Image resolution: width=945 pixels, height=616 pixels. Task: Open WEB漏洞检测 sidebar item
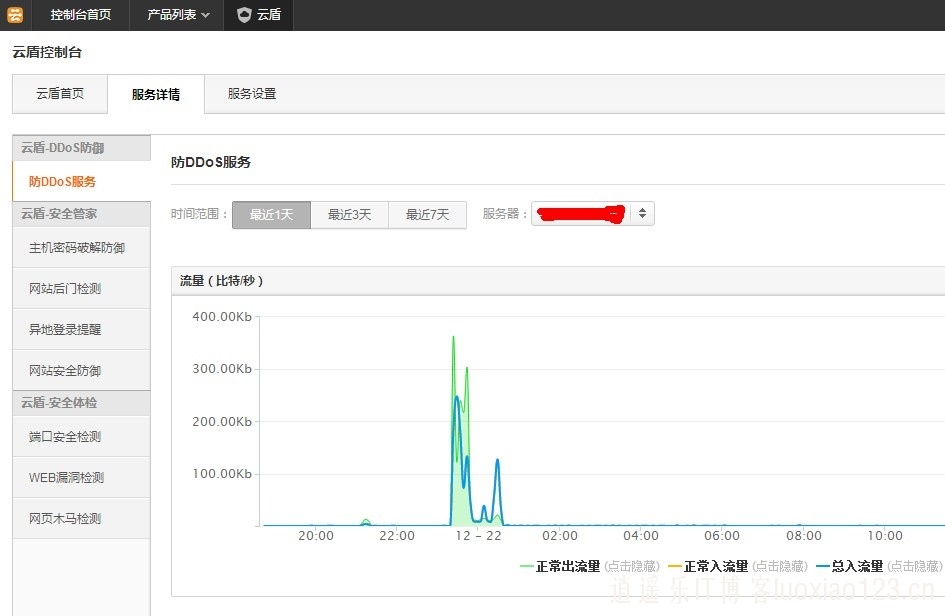tap(81, 477)
